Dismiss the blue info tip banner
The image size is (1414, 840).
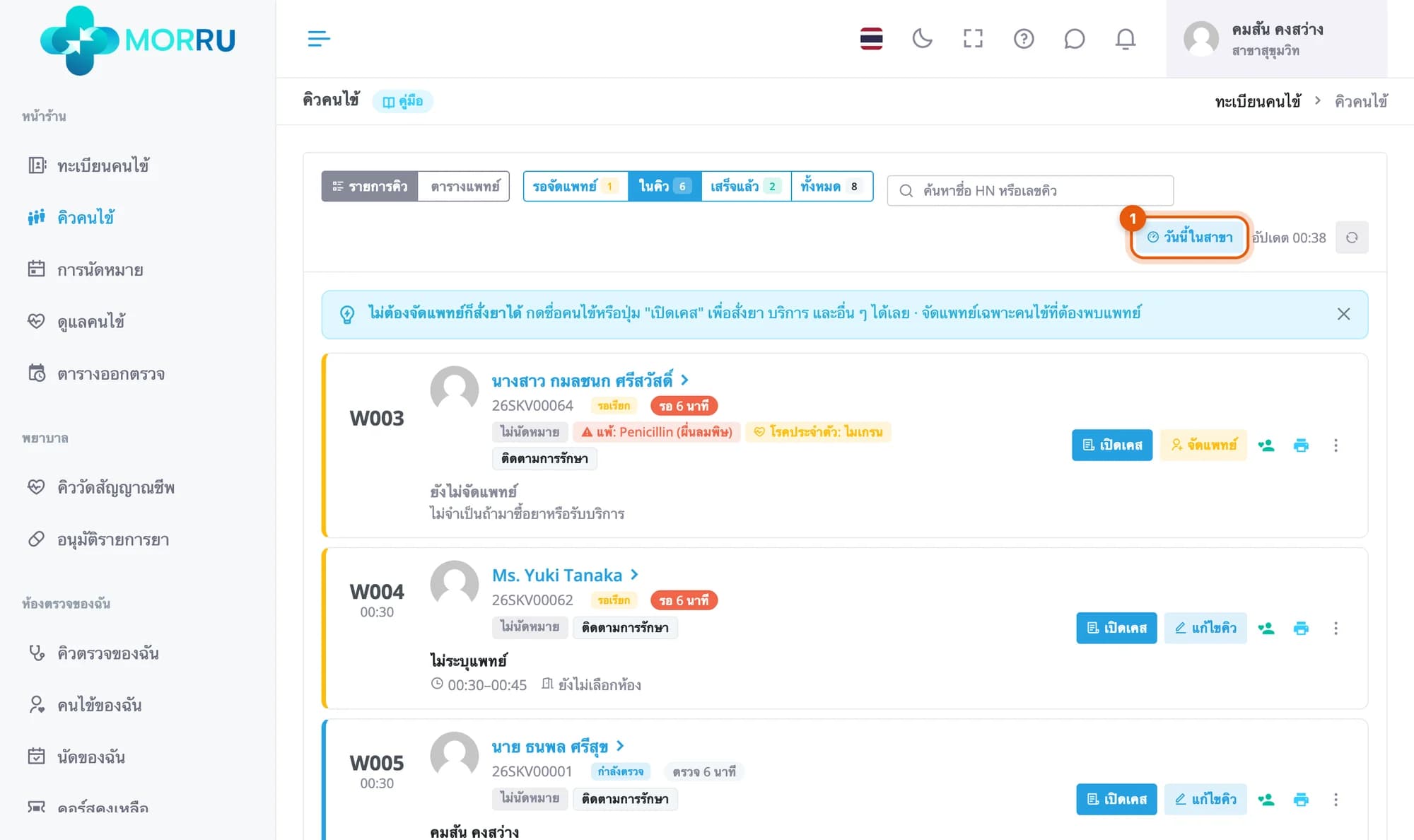(x=1343, y=314)
